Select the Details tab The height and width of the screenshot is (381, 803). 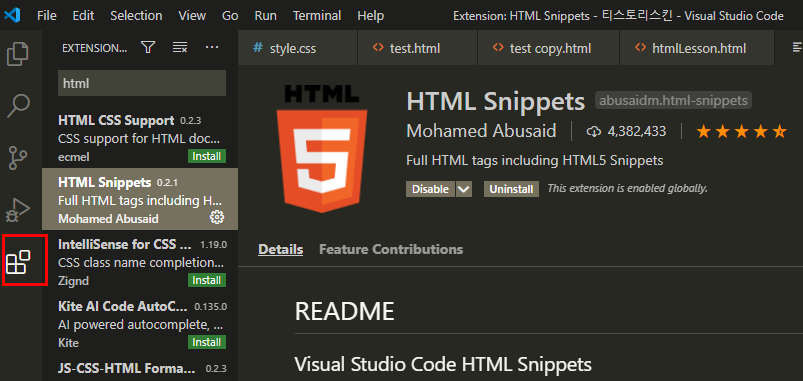(x=281, y=249)
